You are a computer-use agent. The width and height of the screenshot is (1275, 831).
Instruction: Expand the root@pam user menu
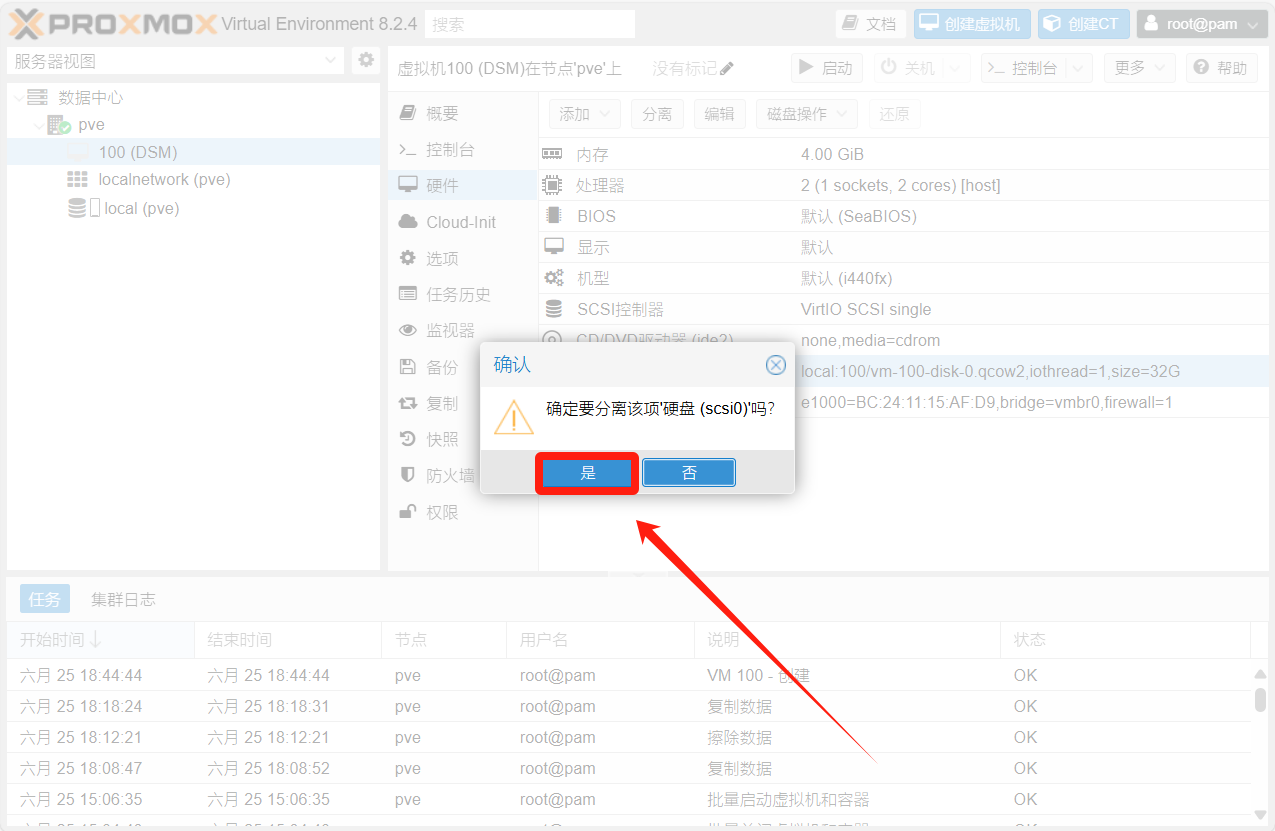coord(1202,24)
